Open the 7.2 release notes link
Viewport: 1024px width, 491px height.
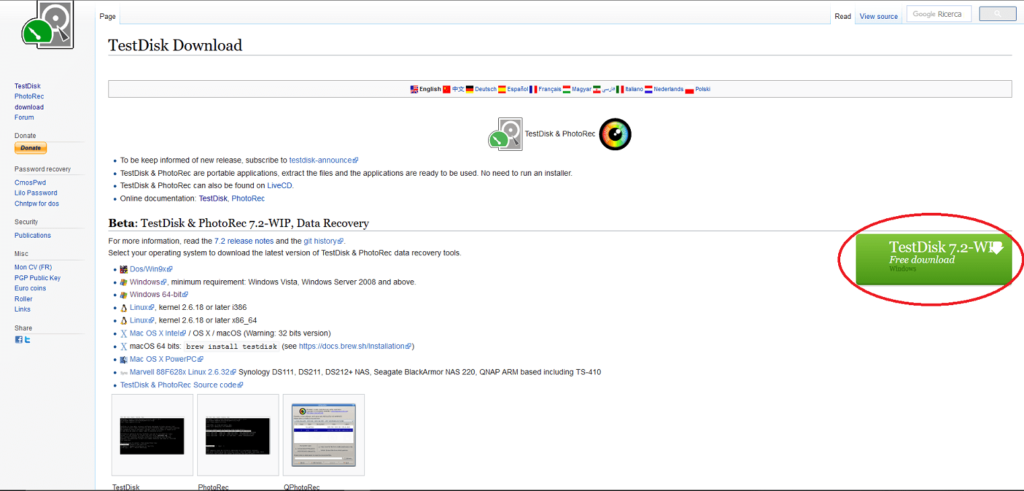[243, 241]
